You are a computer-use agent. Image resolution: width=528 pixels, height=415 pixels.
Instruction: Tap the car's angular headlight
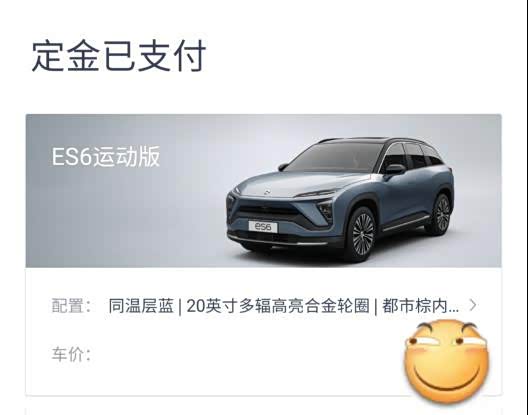click(326, 210)
